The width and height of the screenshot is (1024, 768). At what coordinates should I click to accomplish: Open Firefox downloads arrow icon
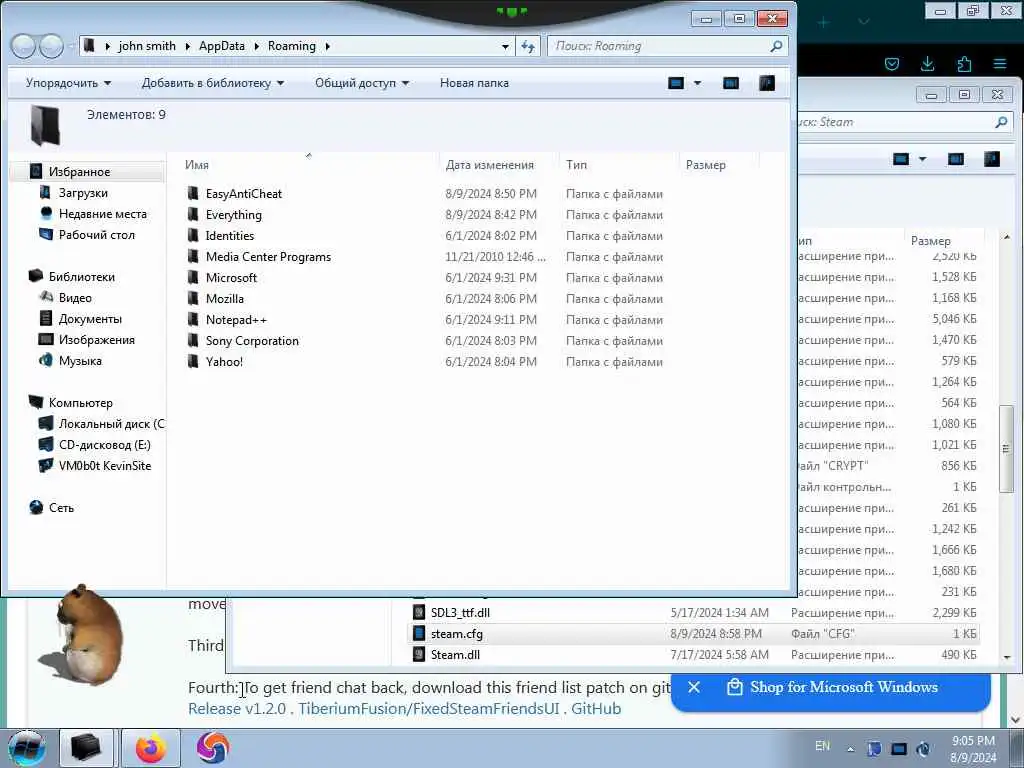coord(927,63)
